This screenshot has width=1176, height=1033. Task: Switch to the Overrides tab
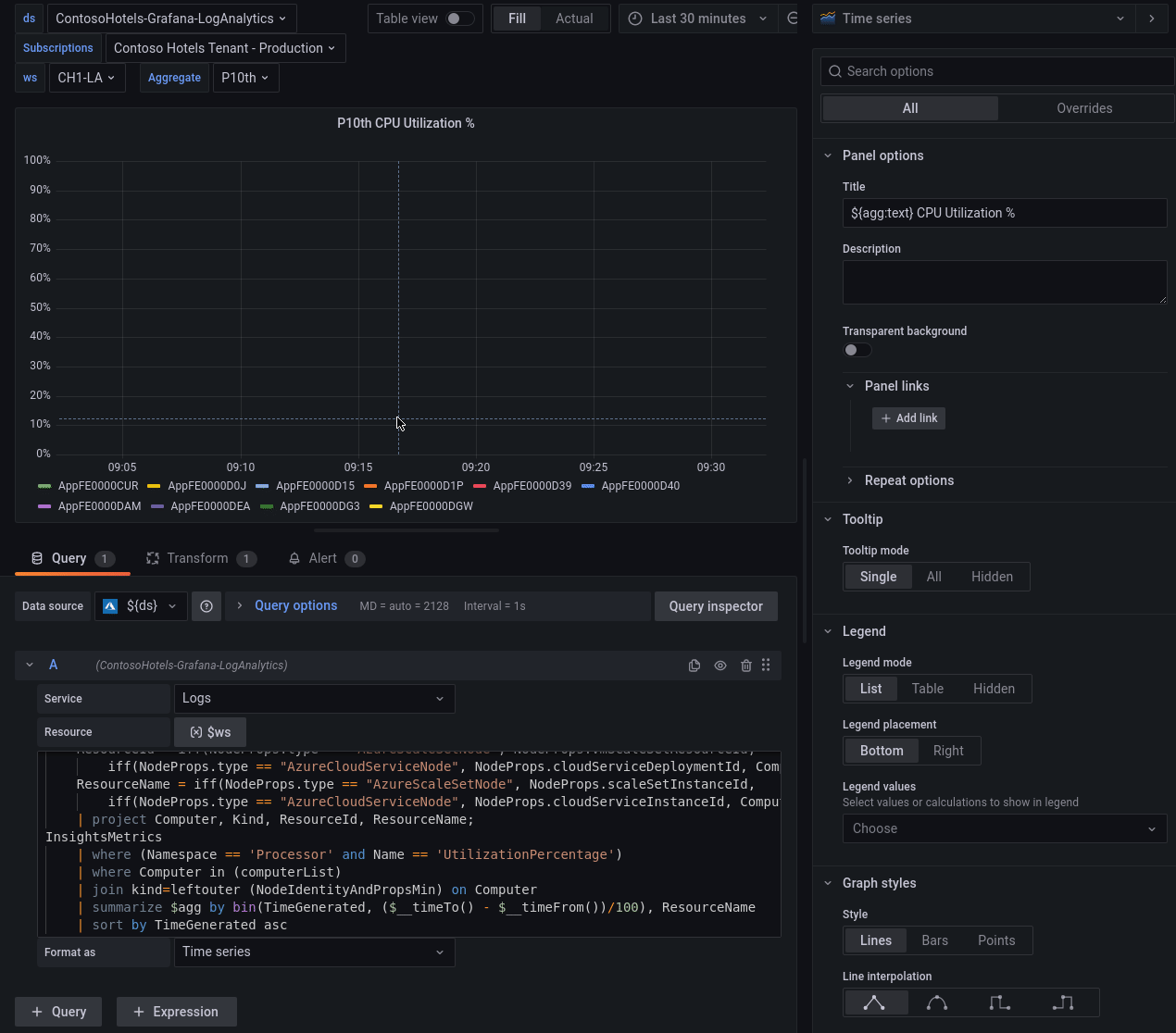tap(1084, 108)
